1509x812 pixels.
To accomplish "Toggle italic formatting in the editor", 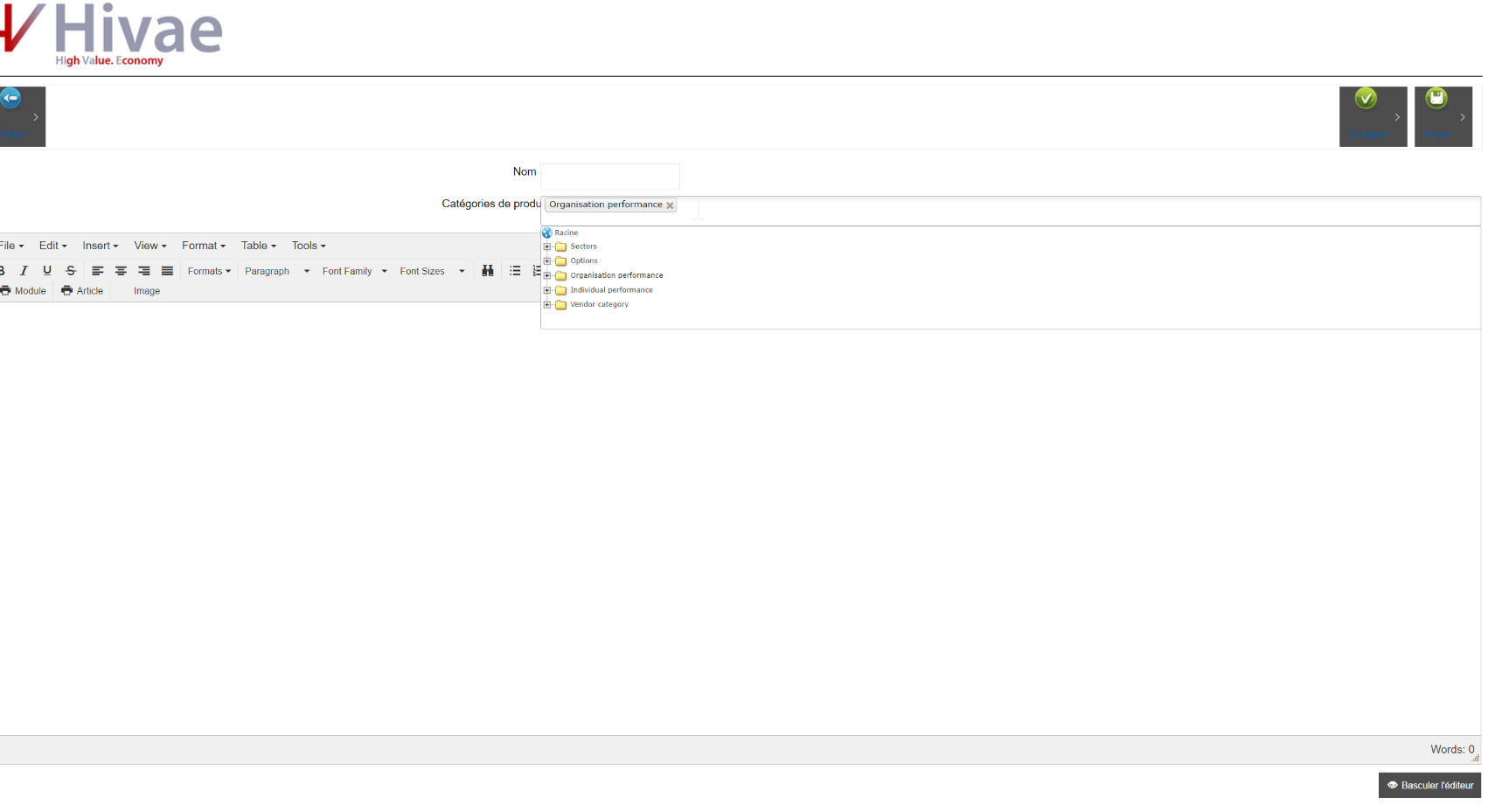I will (24, 271).
